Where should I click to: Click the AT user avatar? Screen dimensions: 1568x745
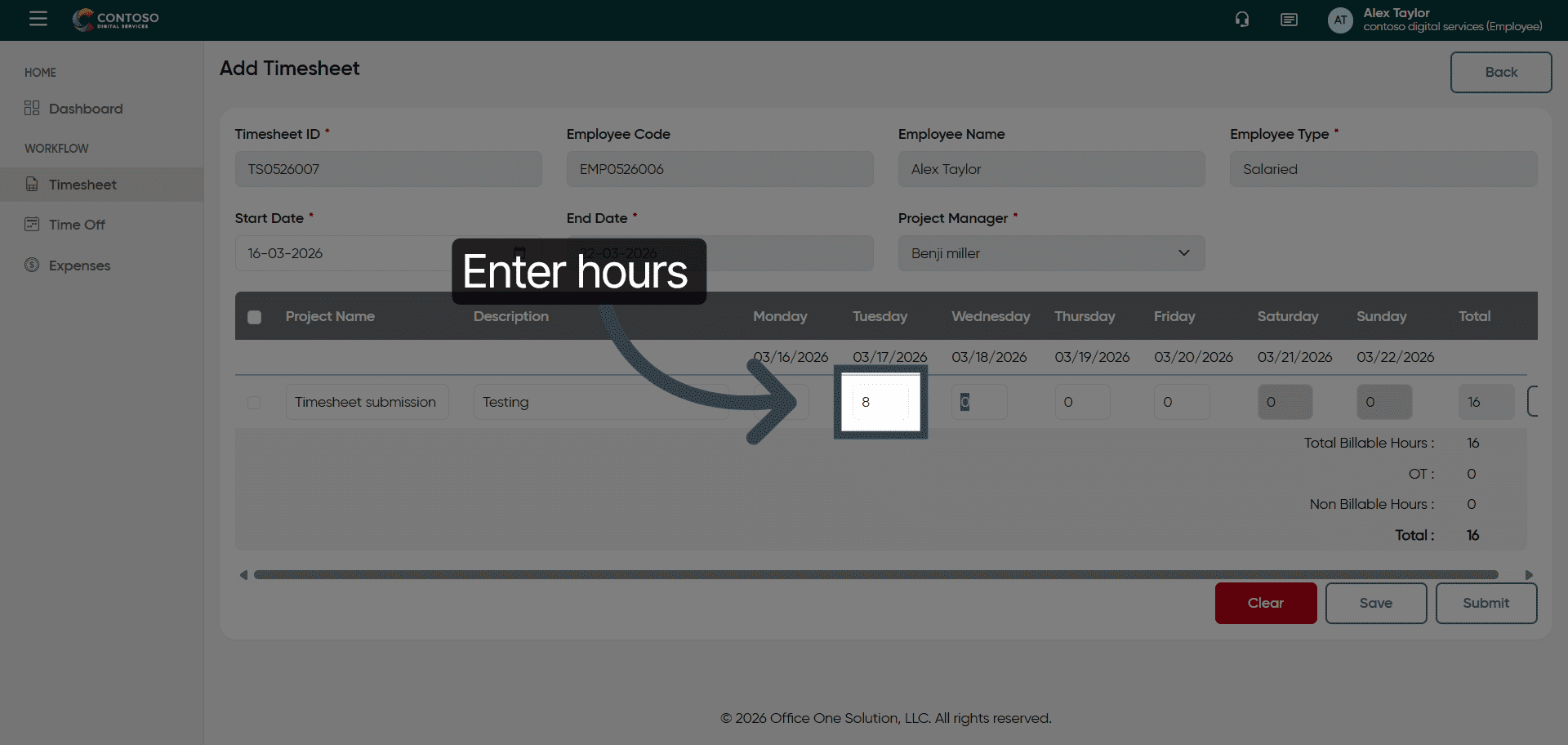[x=1340, y=20]
